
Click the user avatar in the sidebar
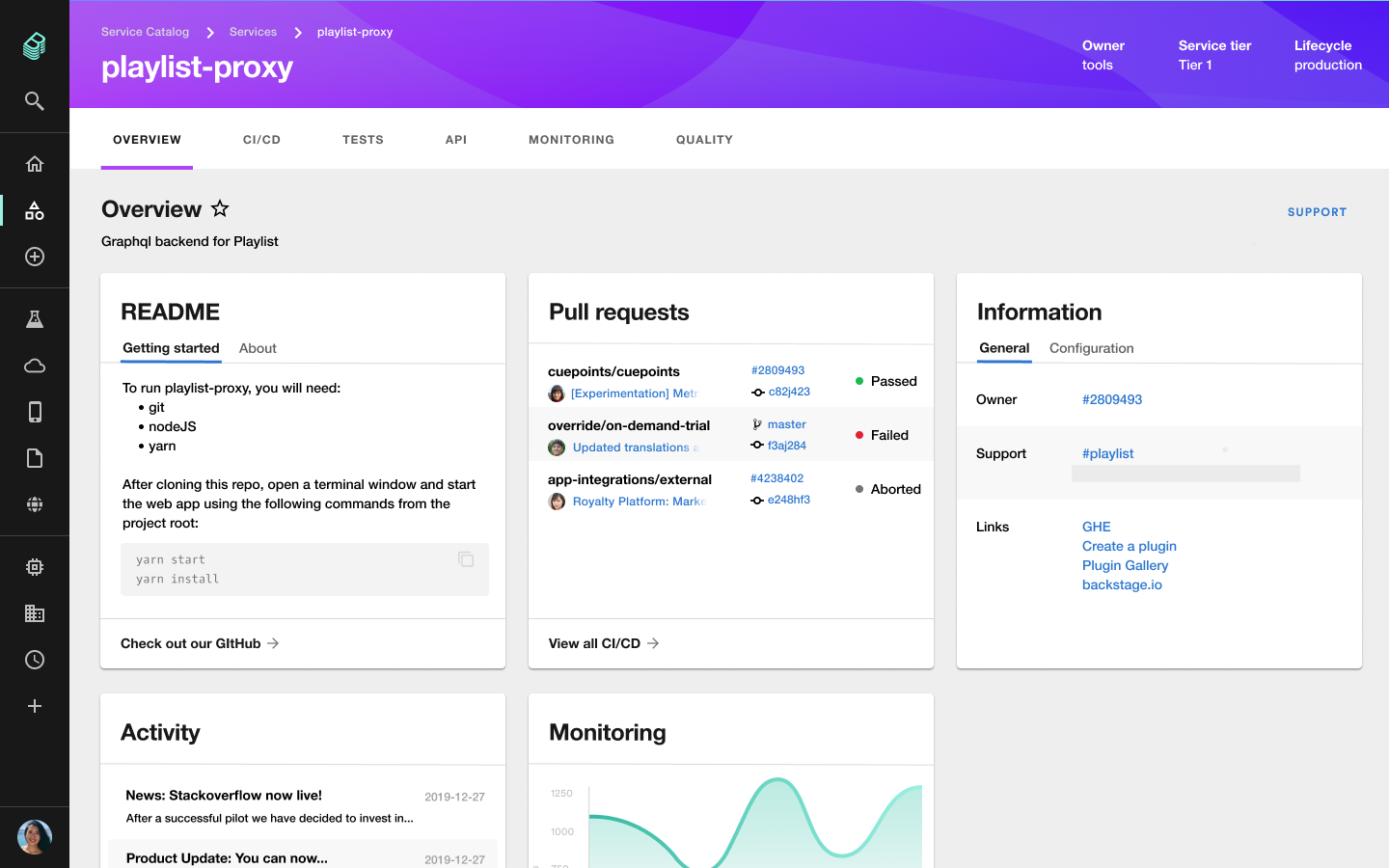click(35, 837)
